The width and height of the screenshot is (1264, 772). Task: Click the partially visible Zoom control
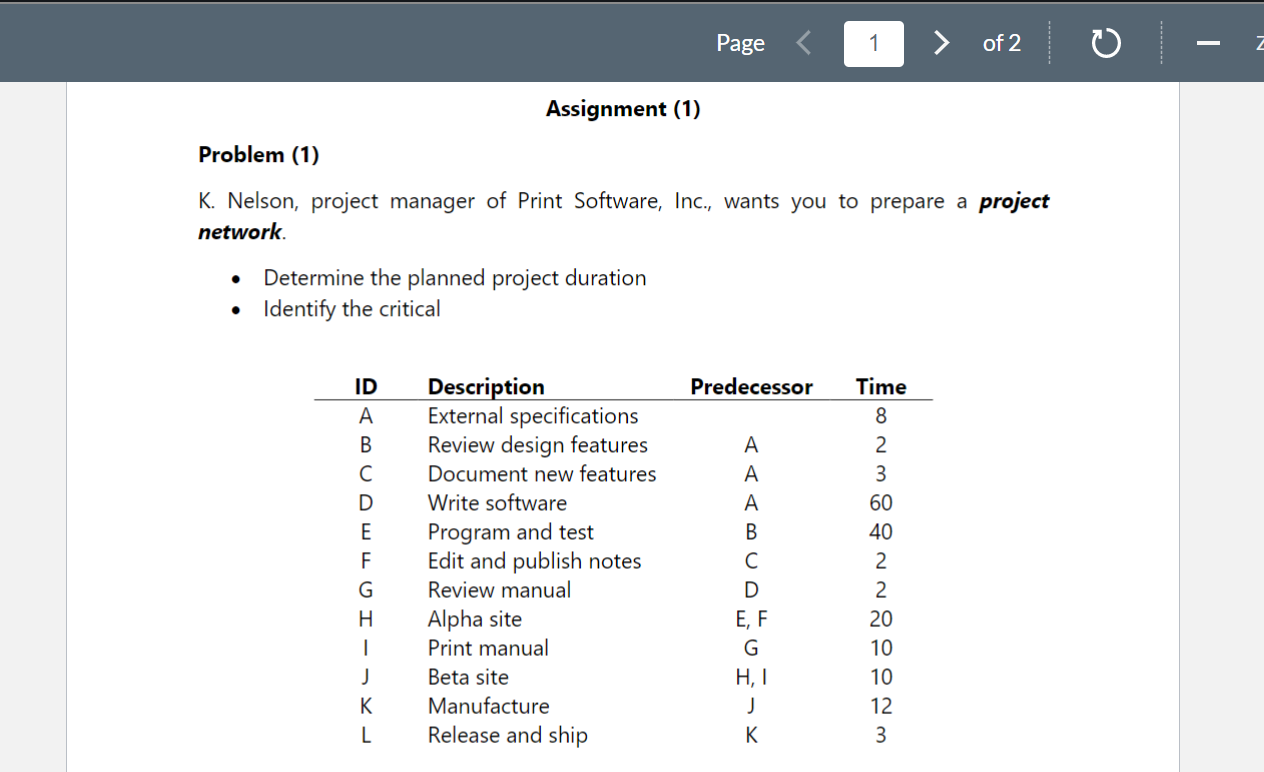(x=1258, y=43)
